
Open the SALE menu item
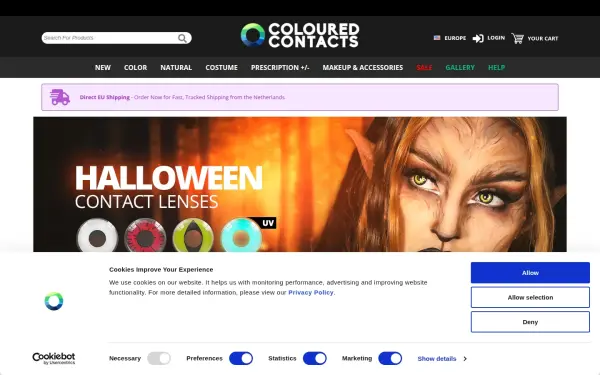424,68
